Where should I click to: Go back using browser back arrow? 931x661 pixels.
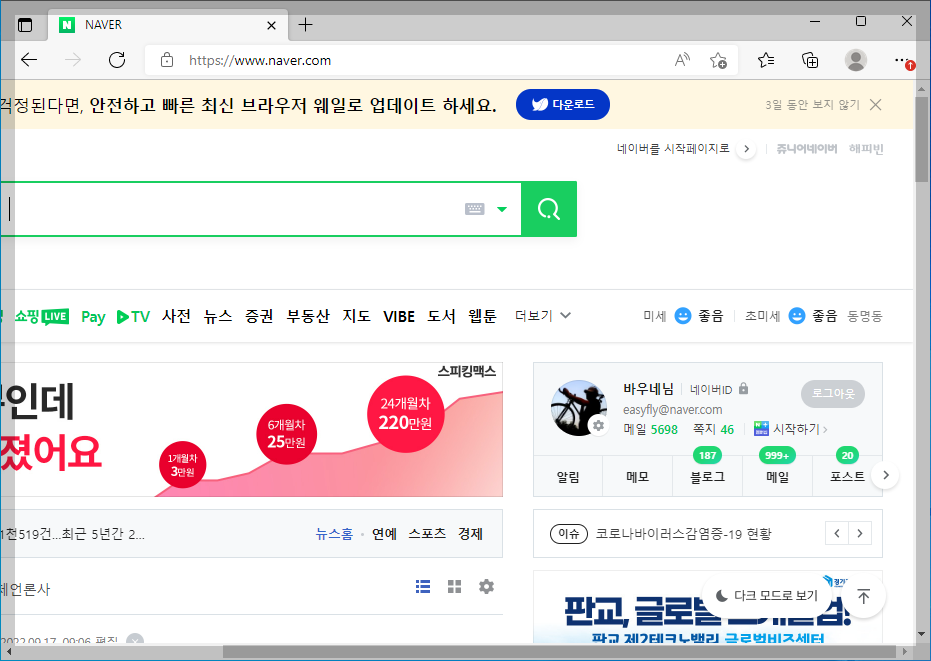coord(29,60)
